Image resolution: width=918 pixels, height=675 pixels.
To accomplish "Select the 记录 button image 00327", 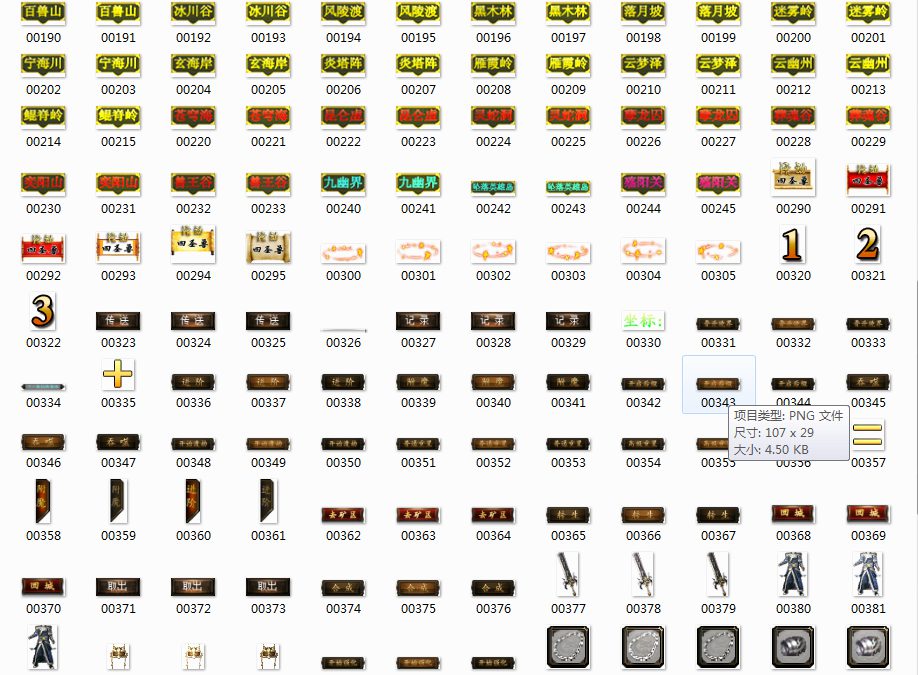I will point(418,321).
